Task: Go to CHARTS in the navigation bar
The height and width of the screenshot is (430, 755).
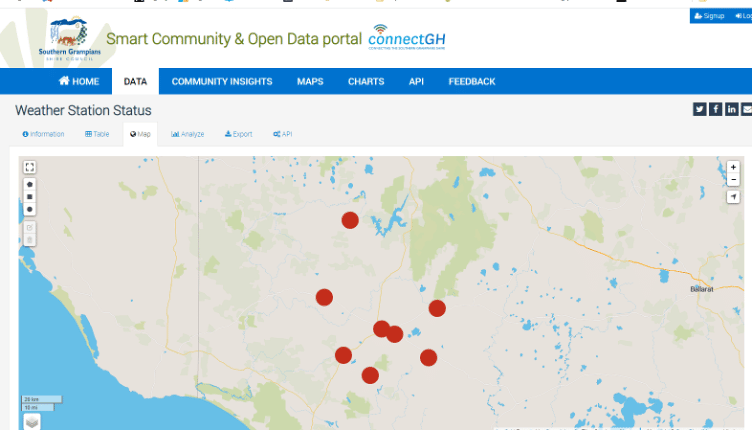Action: click(x=366, y=82)
